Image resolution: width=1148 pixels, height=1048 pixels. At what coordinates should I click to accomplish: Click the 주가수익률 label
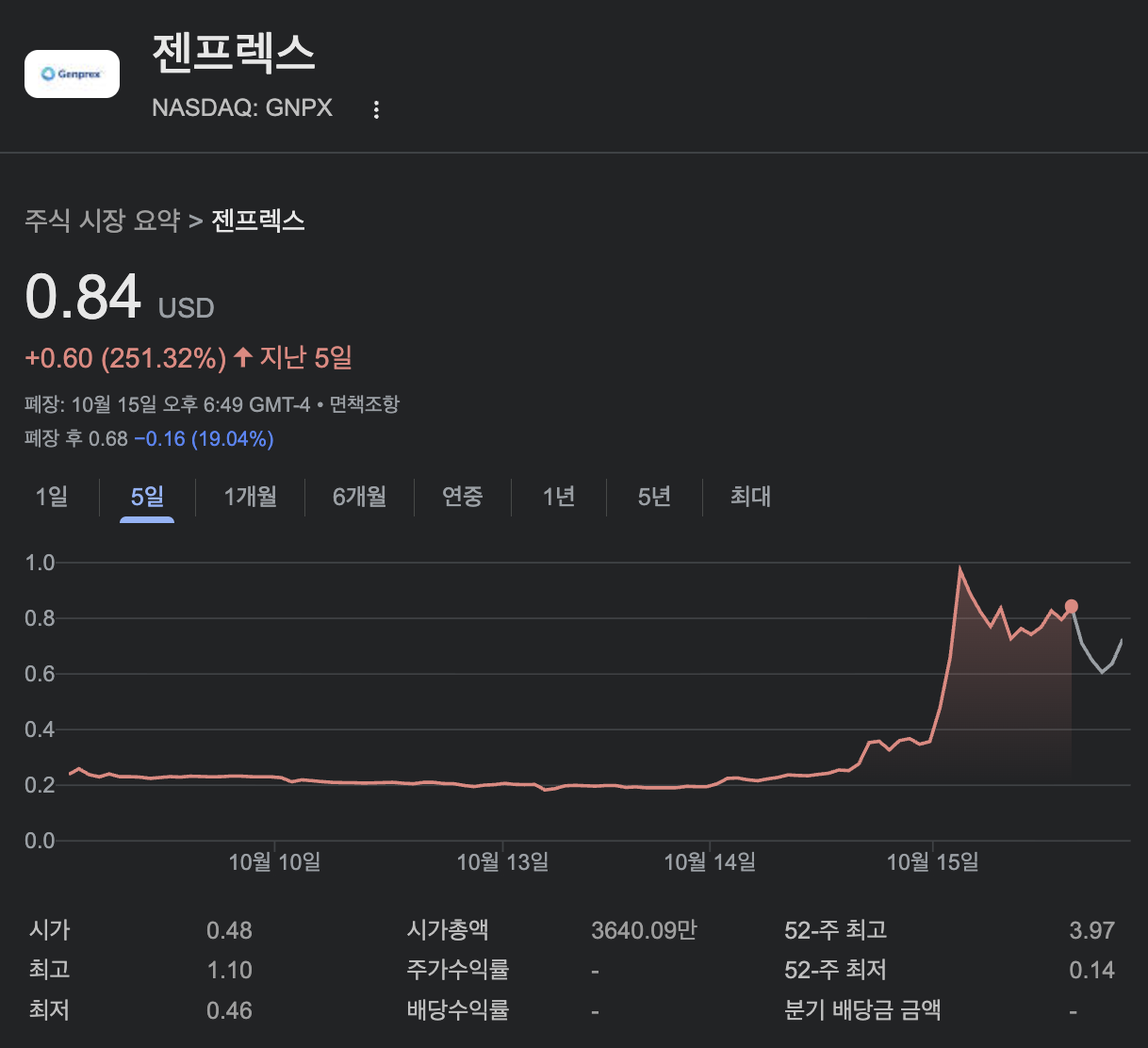[x=458, y=970]
